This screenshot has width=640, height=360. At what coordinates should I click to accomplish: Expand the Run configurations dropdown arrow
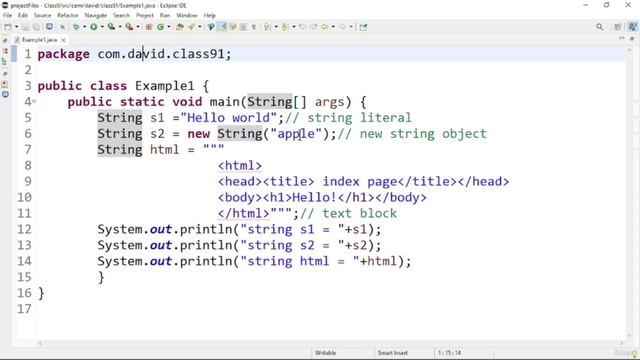tap(102, 27)
